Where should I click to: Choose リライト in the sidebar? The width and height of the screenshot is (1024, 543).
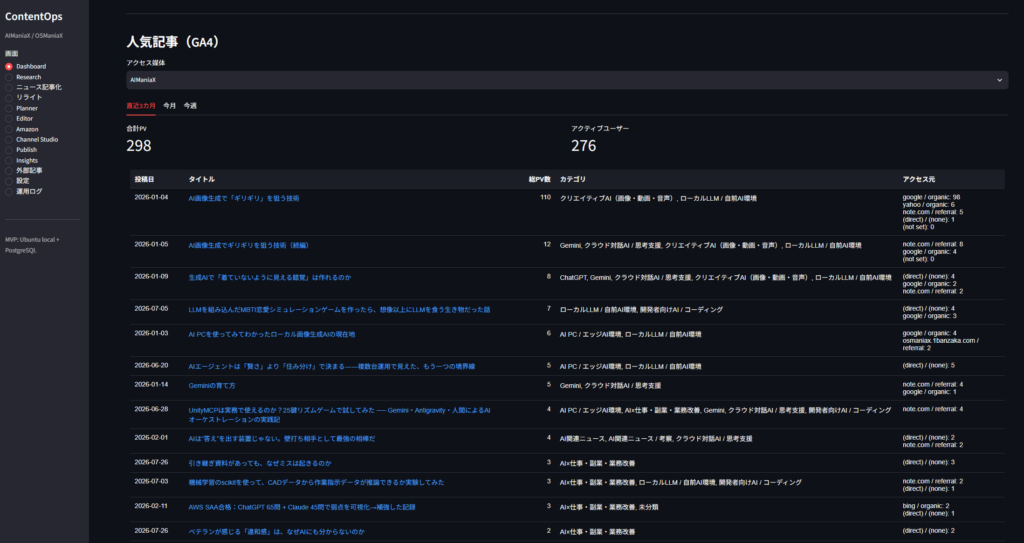point(24,97)
